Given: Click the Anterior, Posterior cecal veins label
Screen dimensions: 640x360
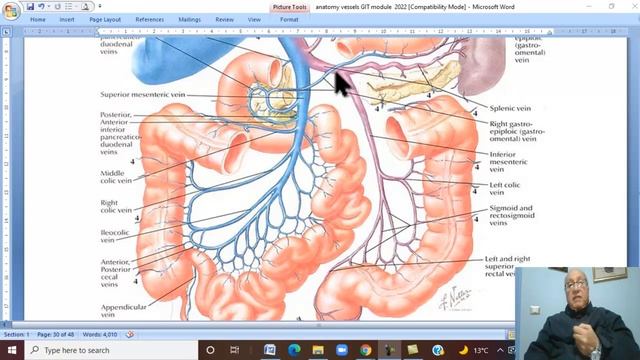Looking at the screenshot, I should tap(116, 273).
